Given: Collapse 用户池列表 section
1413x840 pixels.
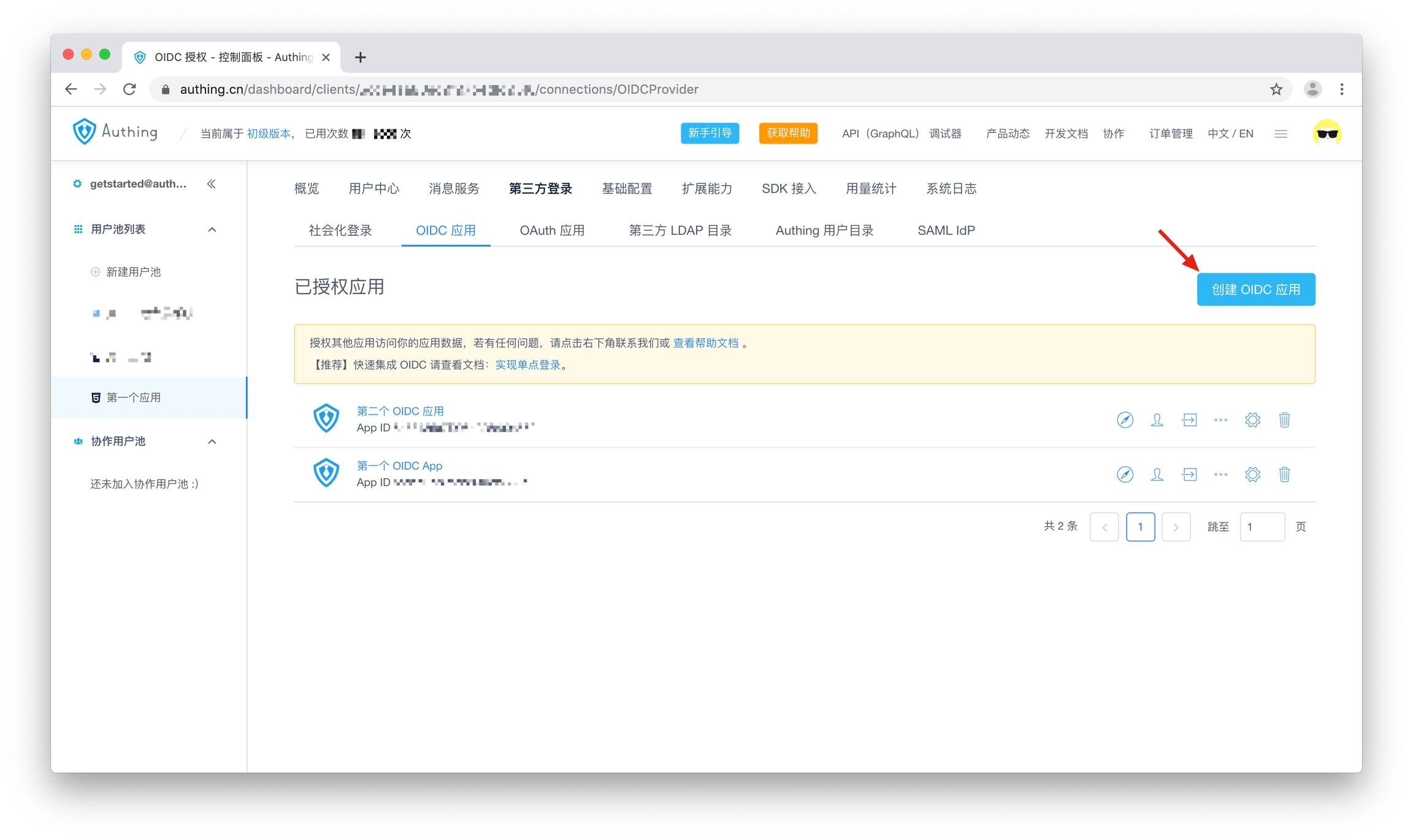Looking at the screenshot, I should (x=212, y=229).
